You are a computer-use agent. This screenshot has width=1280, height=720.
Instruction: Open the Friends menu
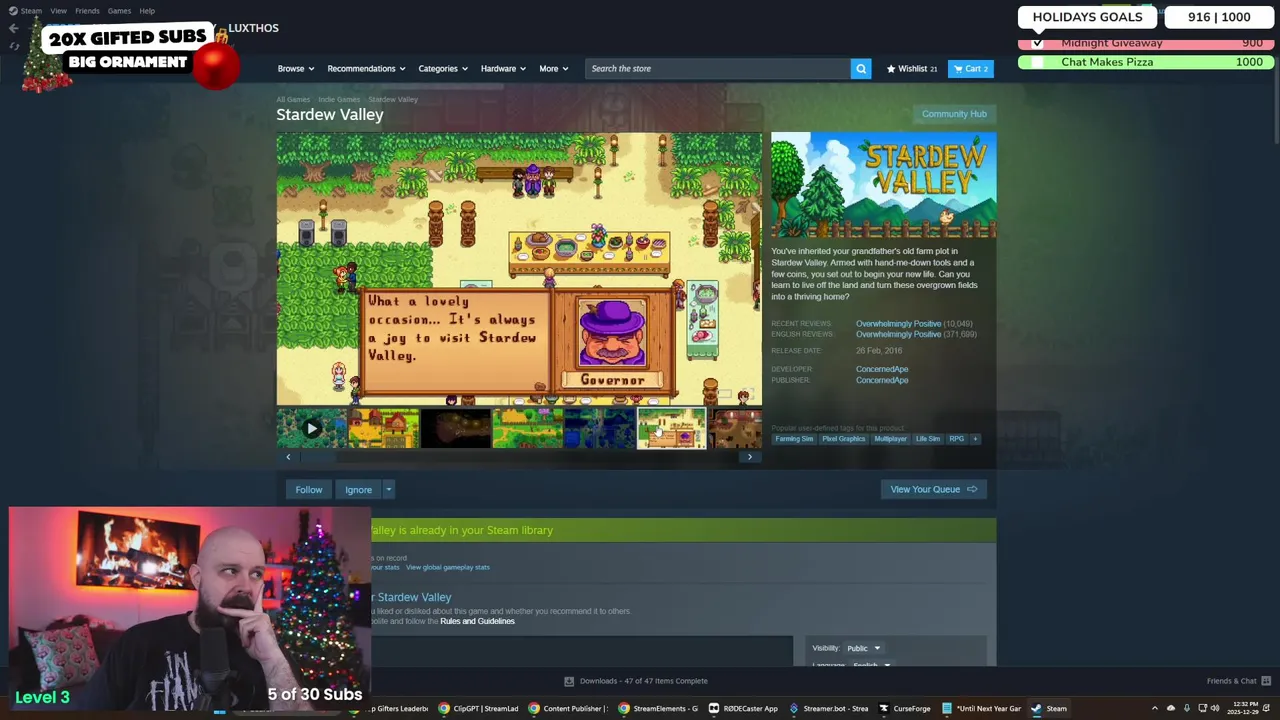click(87, 11)
